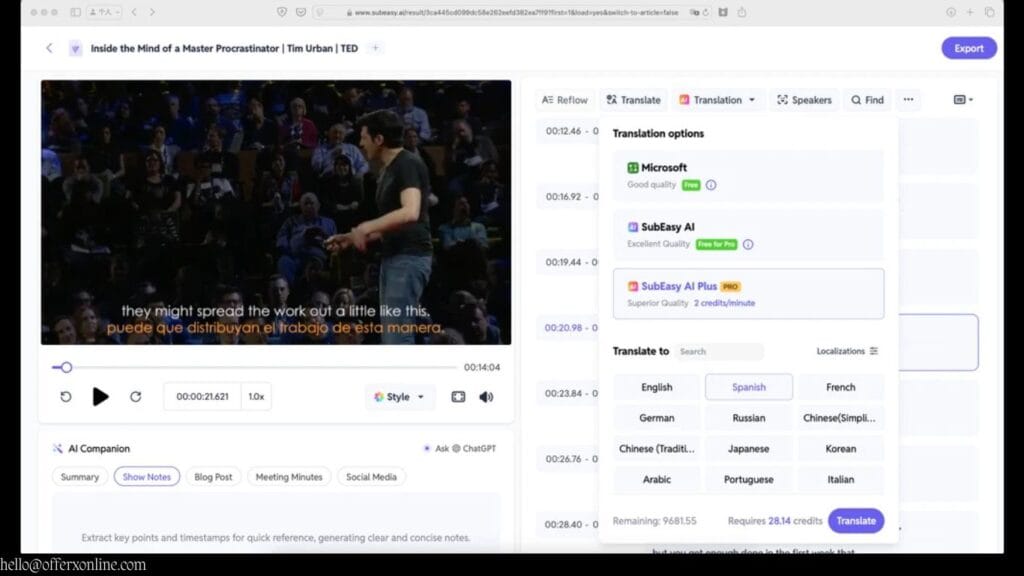Click the AI Companion wand icon

57,449
